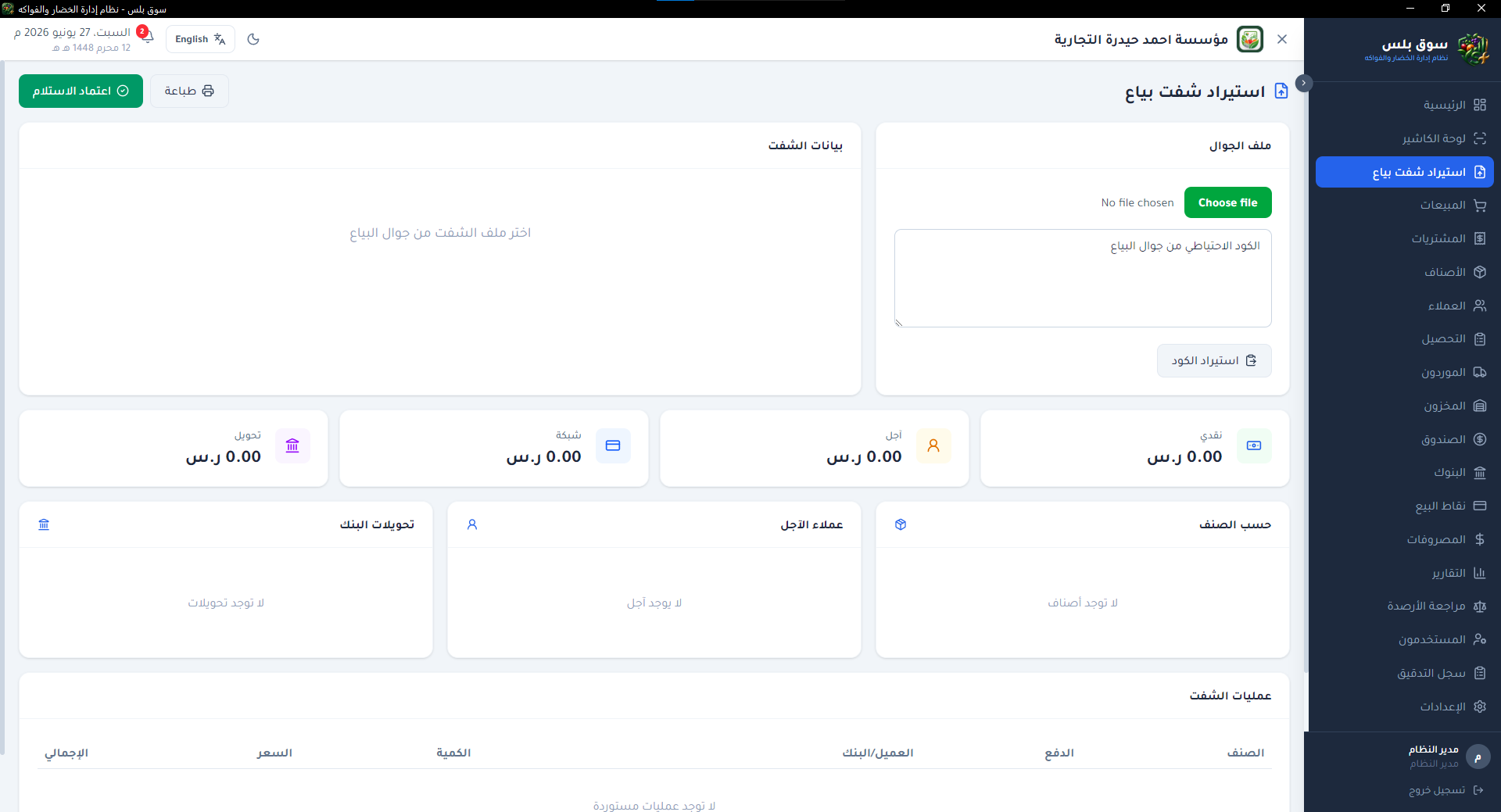Click the الدفع column header
This screenshot has width=1501, height=812.
pos(1059,753)
